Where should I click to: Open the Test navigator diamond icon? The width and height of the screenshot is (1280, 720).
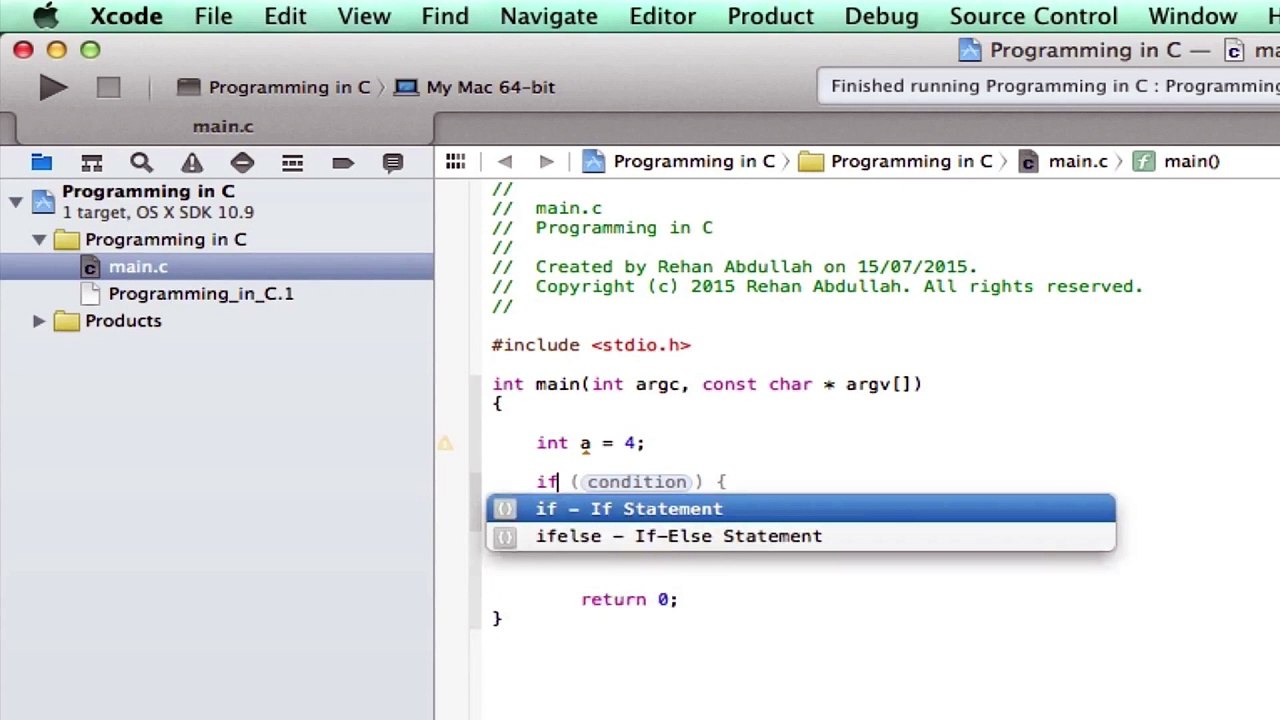click(x=242, y=162)
